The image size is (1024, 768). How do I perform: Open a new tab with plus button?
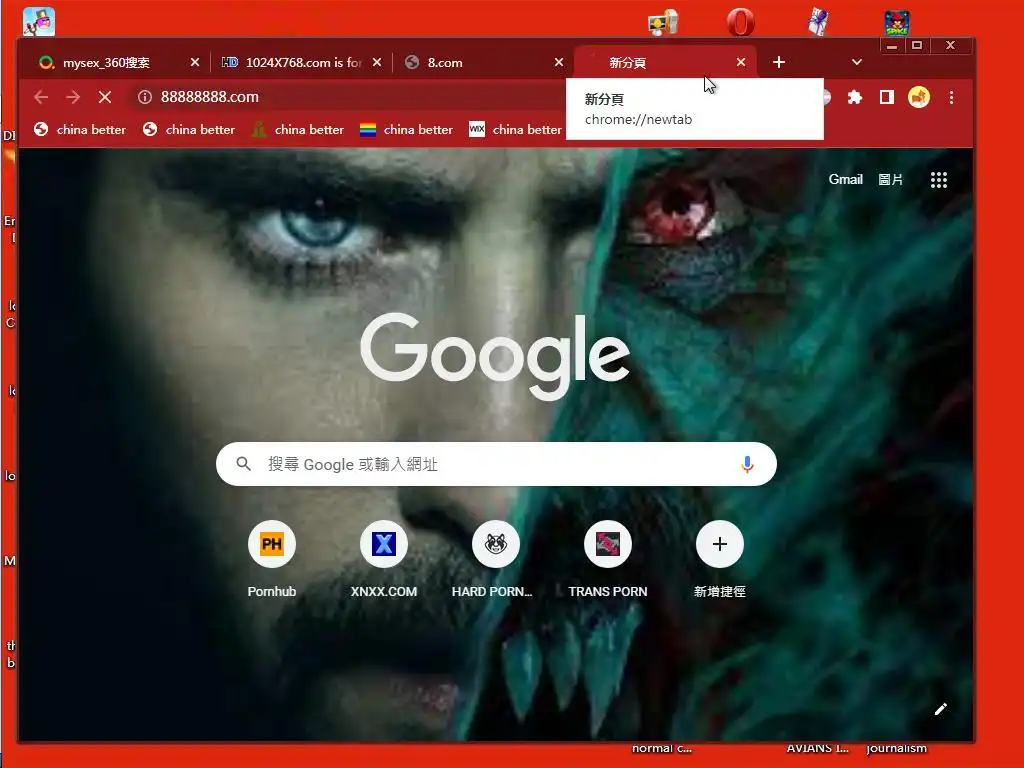(x=778, y=63)
